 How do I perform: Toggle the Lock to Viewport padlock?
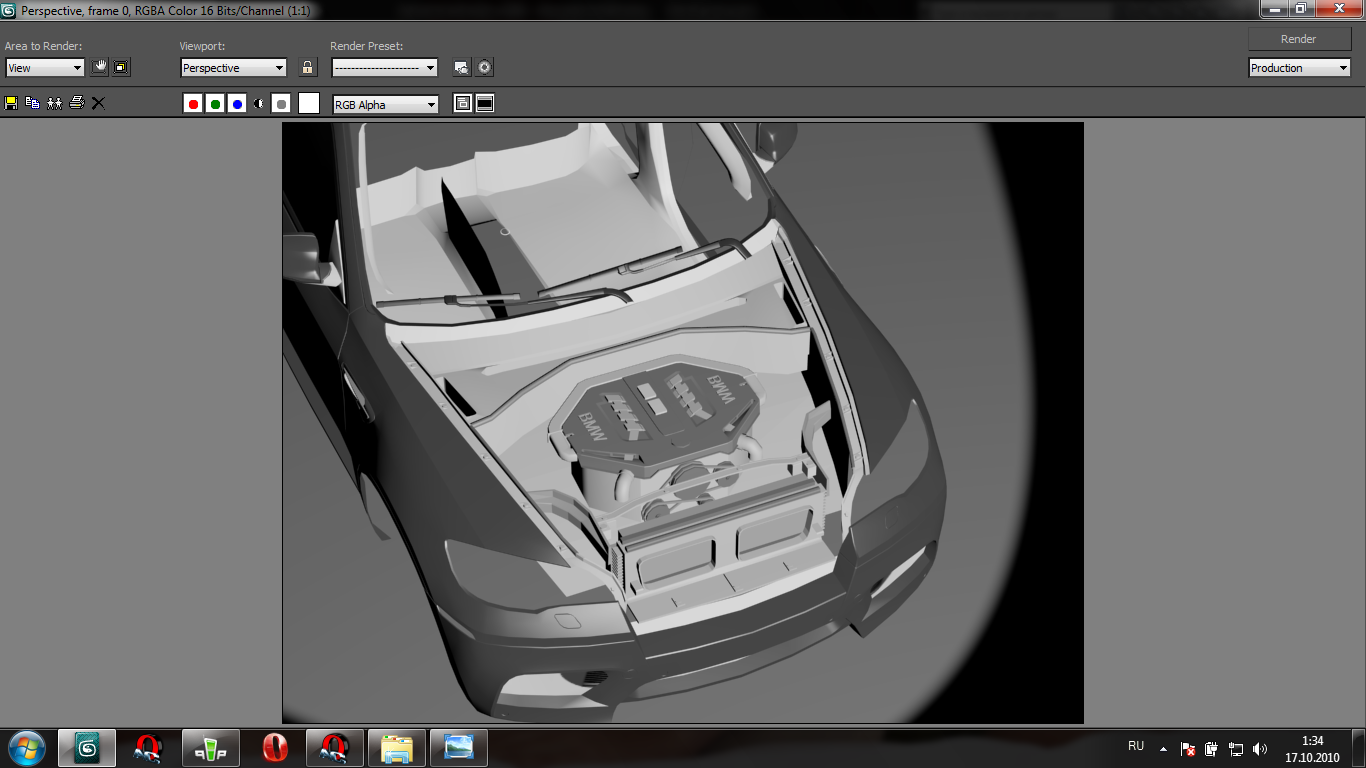click(308, 67)
